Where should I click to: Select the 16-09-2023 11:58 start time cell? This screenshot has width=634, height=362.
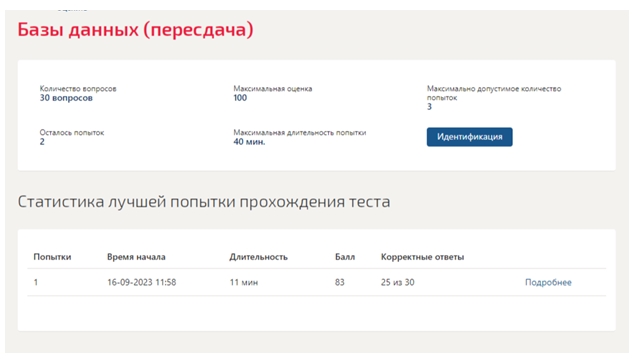[142, 282]
